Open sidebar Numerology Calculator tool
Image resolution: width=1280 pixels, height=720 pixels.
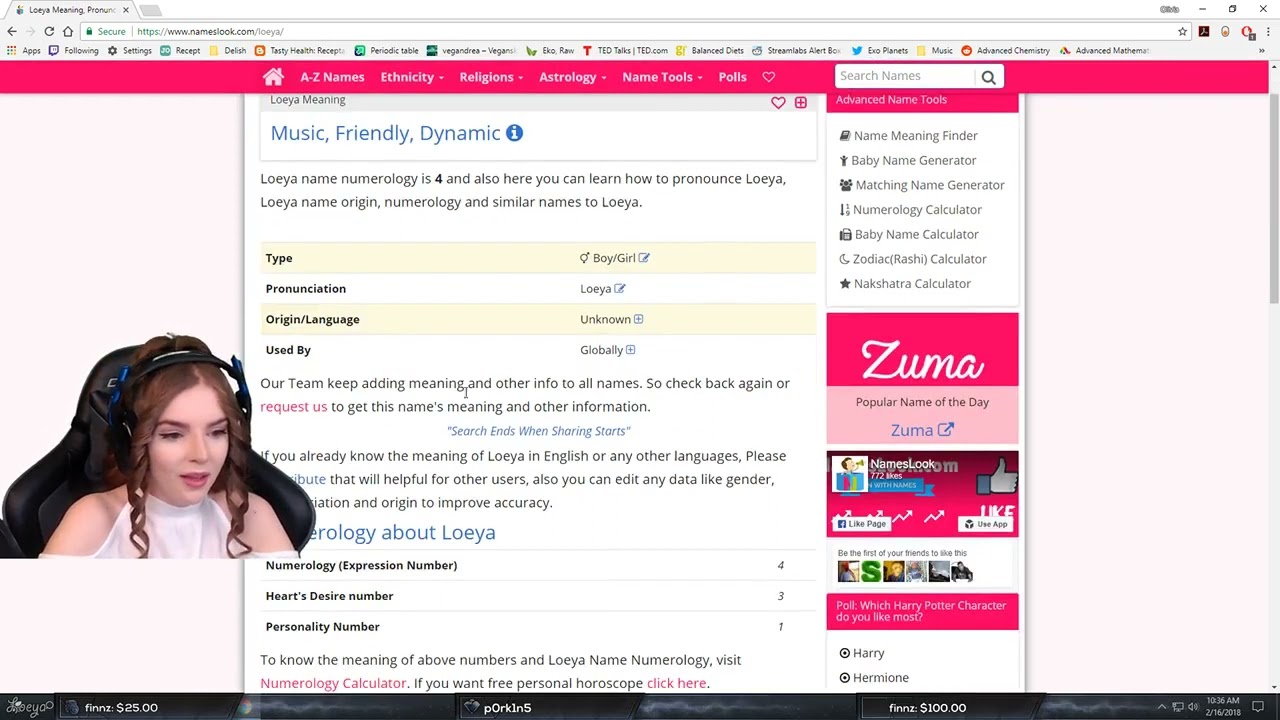[x=910, y=210]
